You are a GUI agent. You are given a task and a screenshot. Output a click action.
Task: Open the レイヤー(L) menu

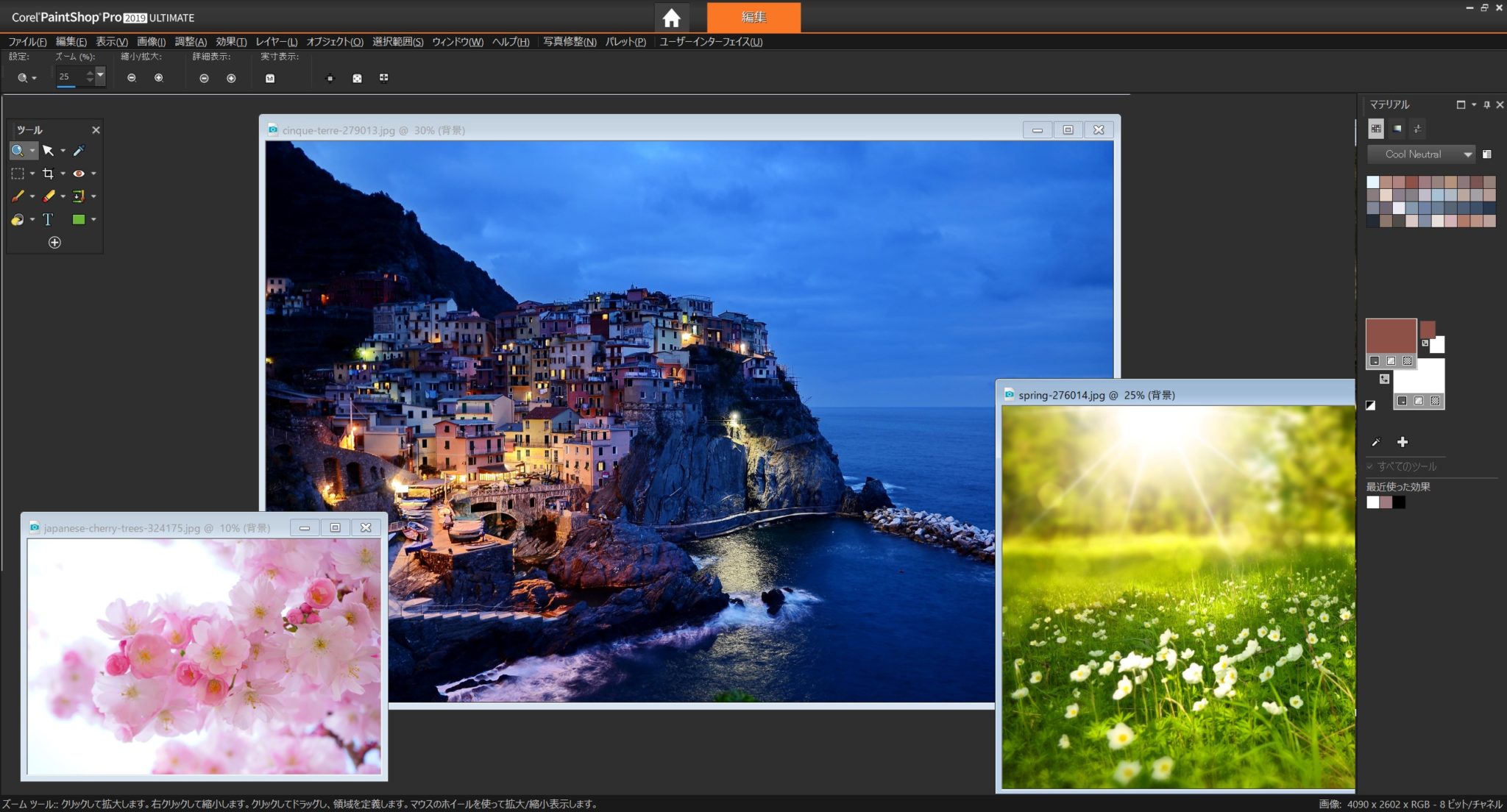pos(277,42)
